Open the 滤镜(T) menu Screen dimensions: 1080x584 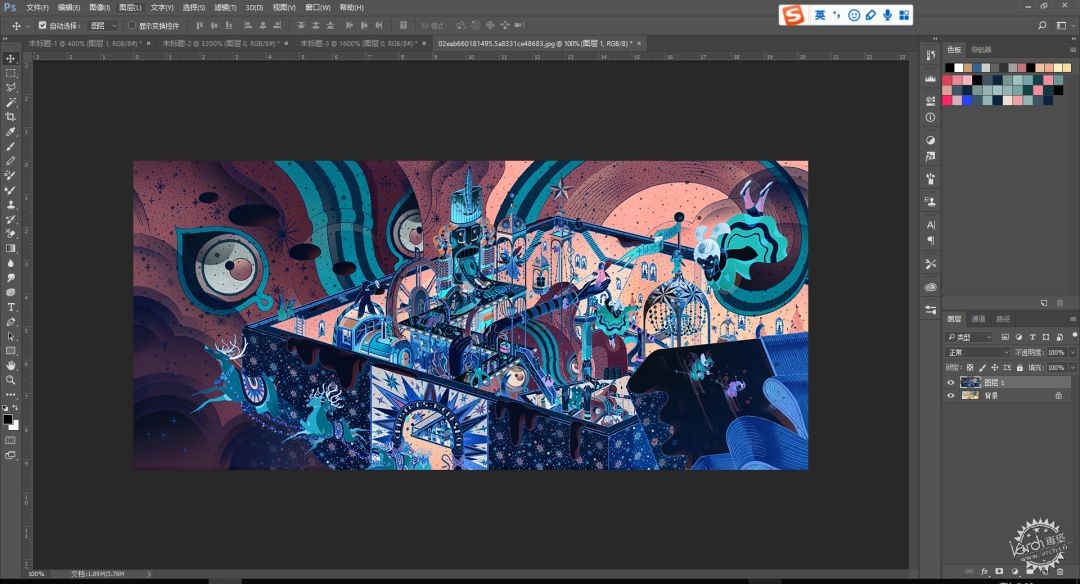225,8
